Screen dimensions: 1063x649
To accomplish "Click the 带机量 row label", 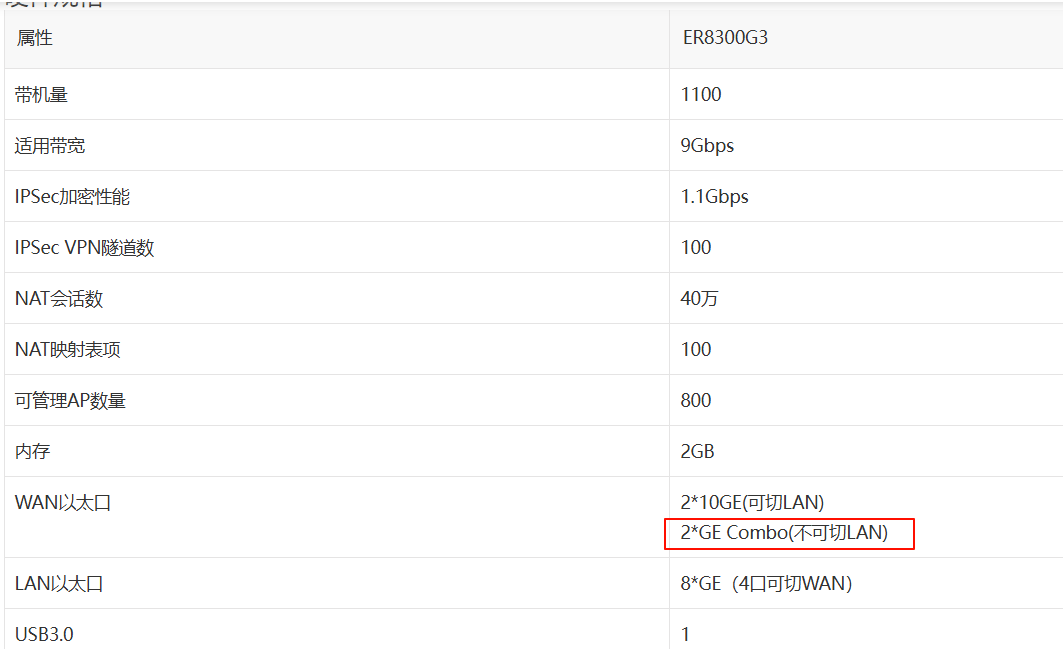I will point(42,95).
